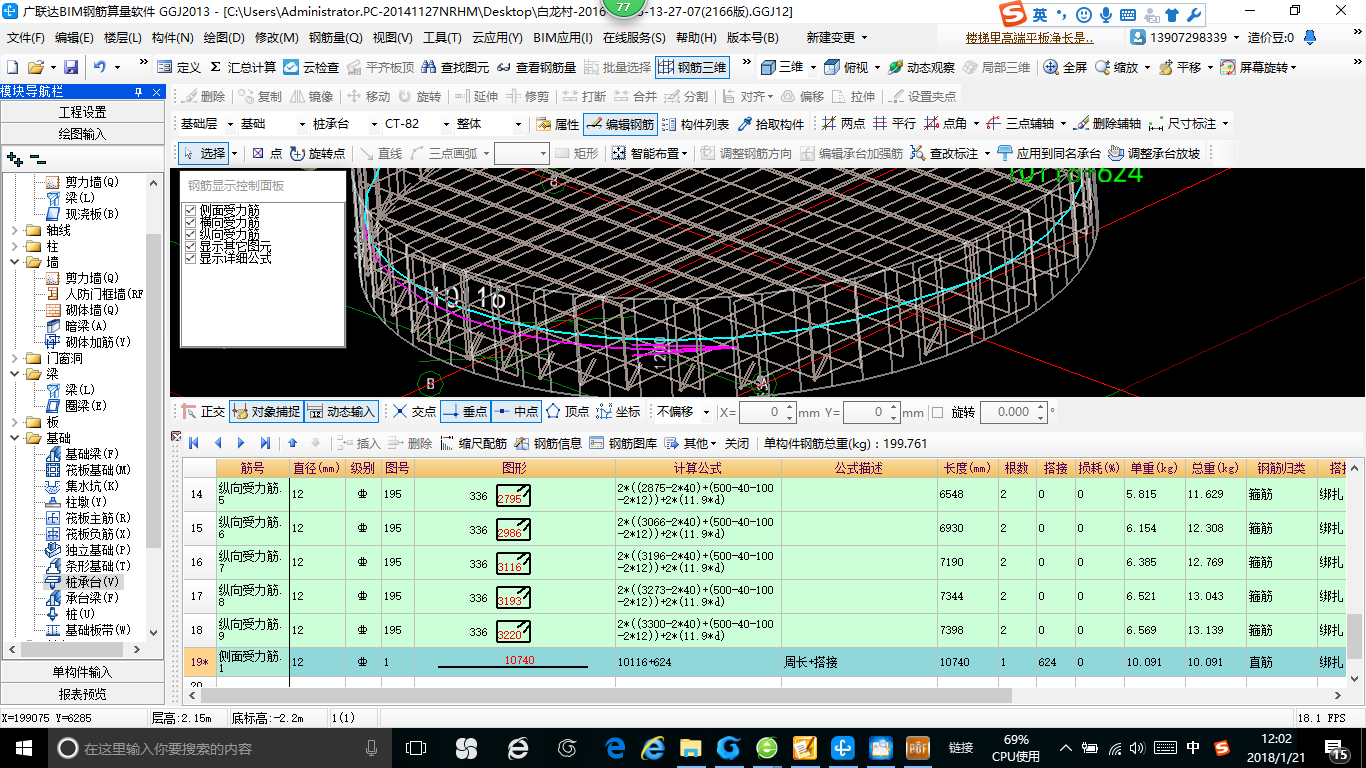Click 报表预览 button
This screenshot has width=1366, height=768.
click(82, 694)
